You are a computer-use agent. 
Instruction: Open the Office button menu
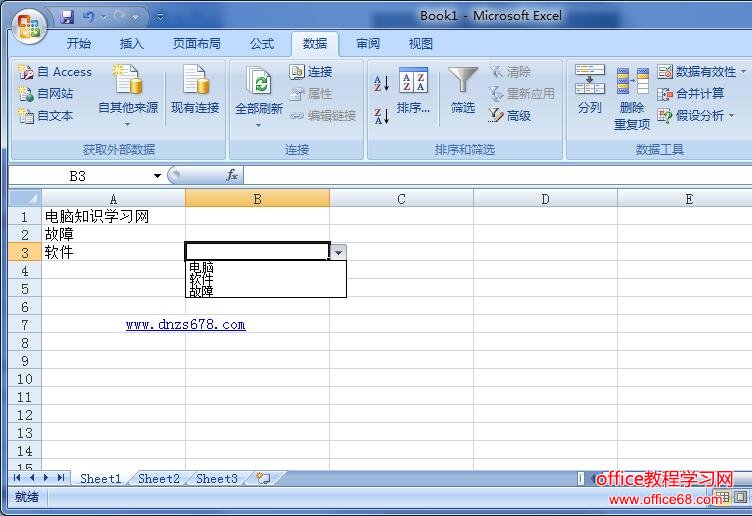[28, 26]
